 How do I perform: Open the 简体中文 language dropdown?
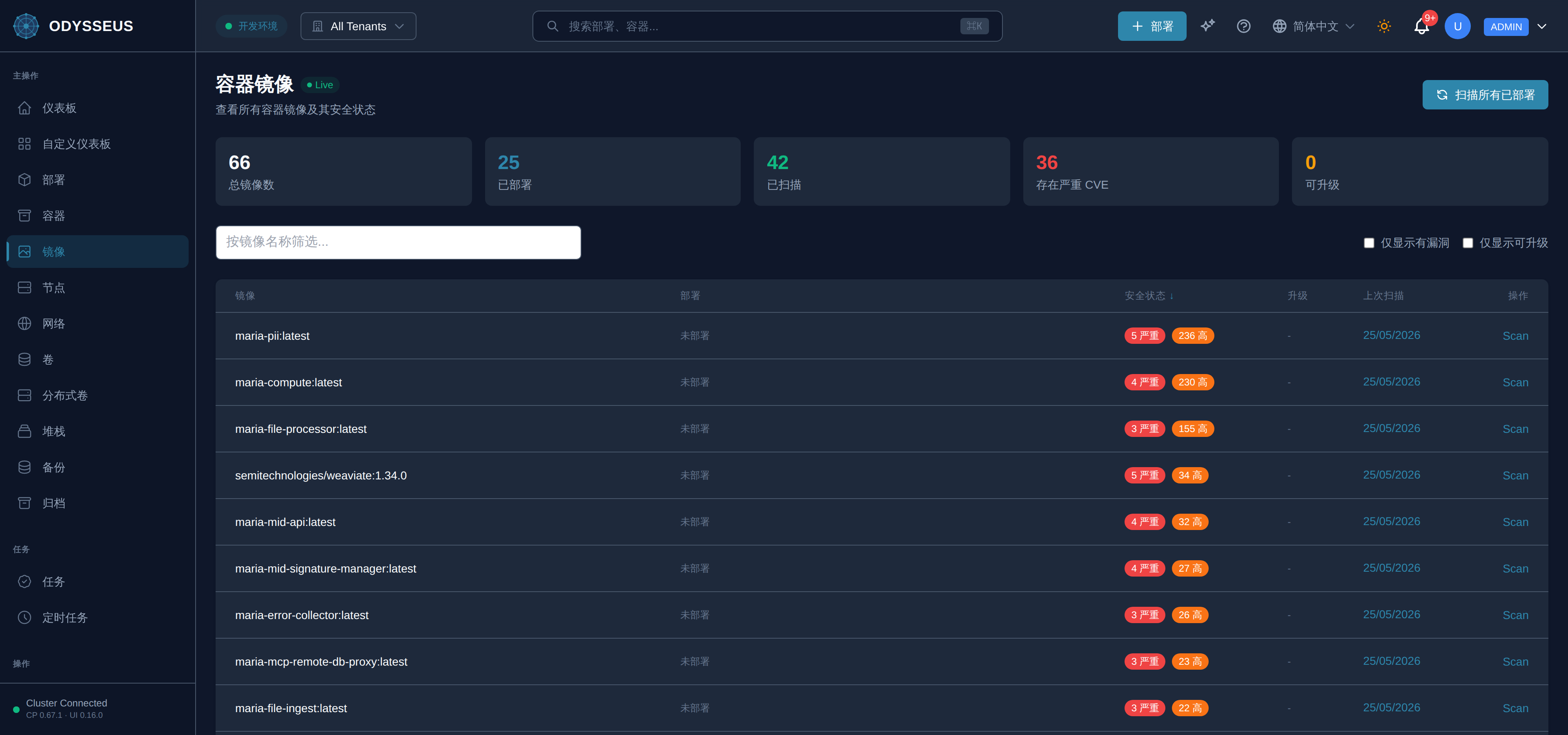(x=1313, y=26)
